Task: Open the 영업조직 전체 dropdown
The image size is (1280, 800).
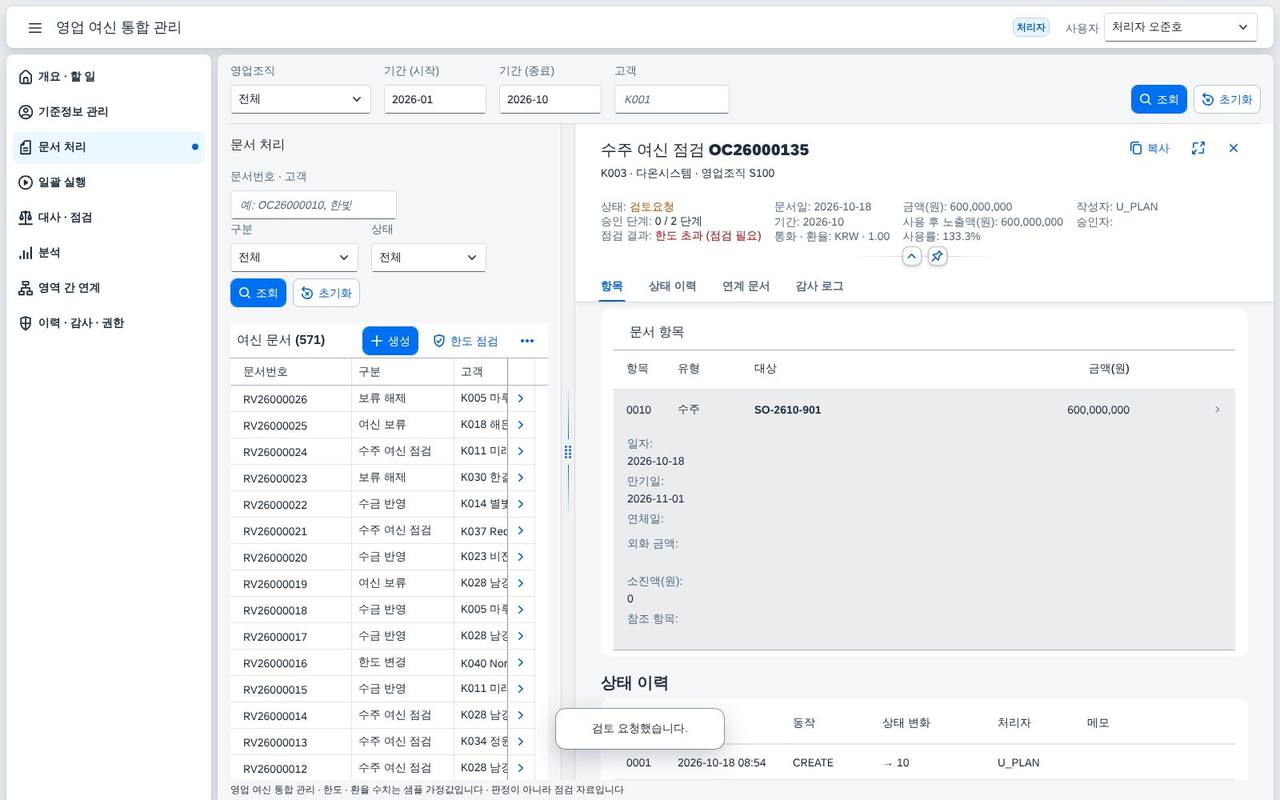Action: pos(300,99)
